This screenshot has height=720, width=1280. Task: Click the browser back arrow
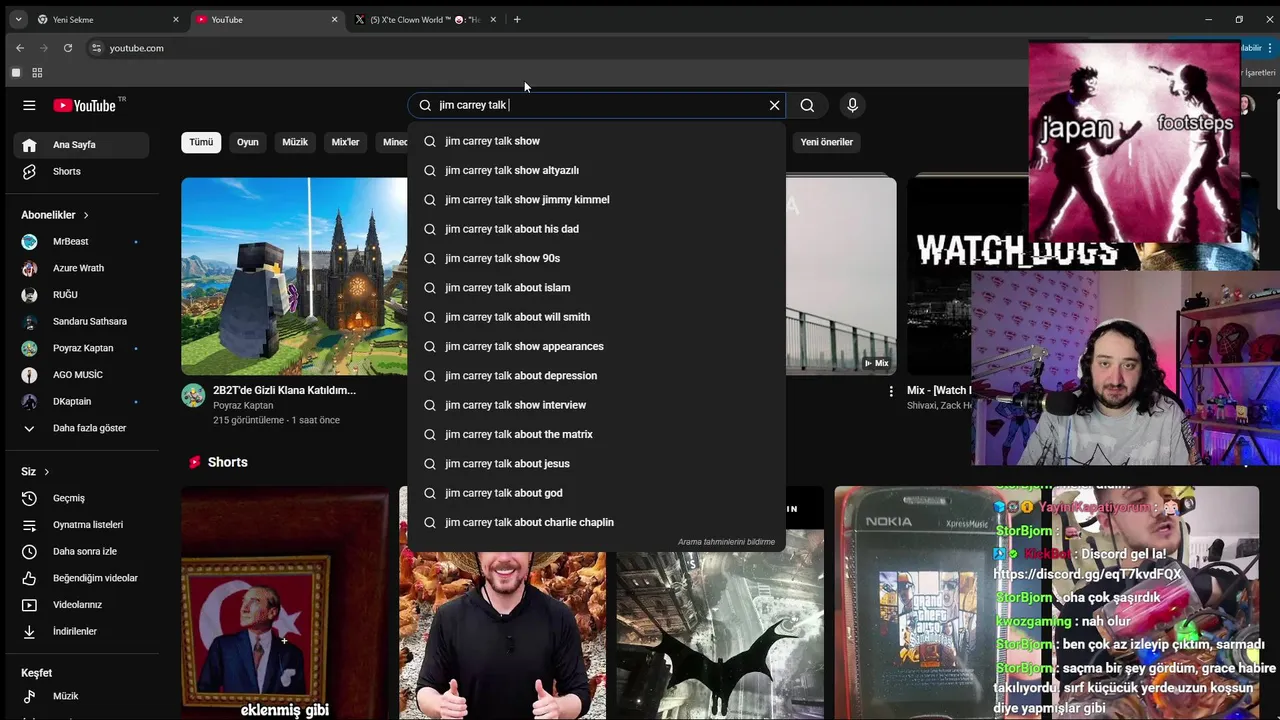tap(20, 48)
